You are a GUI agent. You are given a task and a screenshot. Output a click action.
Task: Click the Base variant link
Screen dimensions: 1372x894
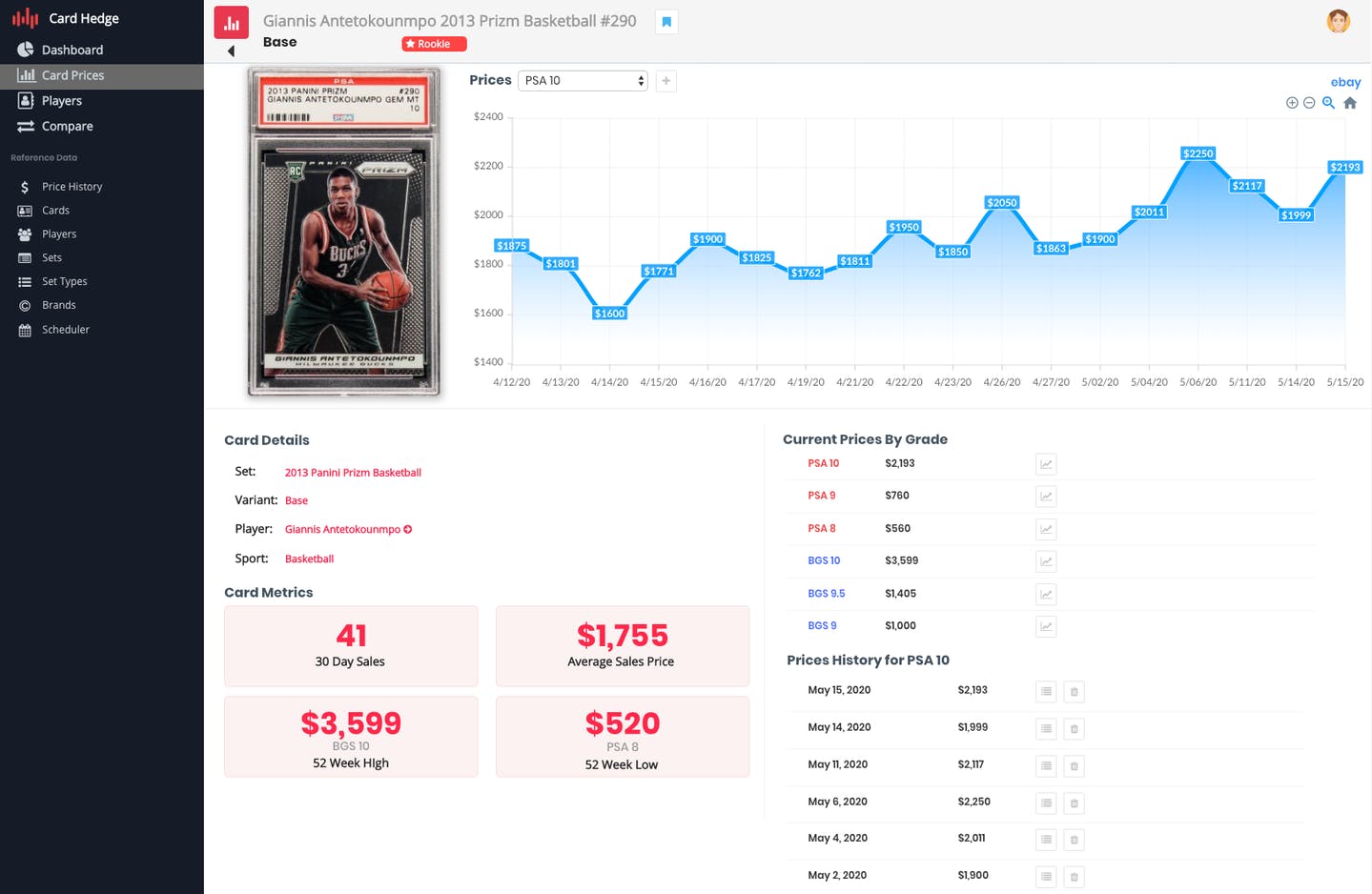(297, 500)
